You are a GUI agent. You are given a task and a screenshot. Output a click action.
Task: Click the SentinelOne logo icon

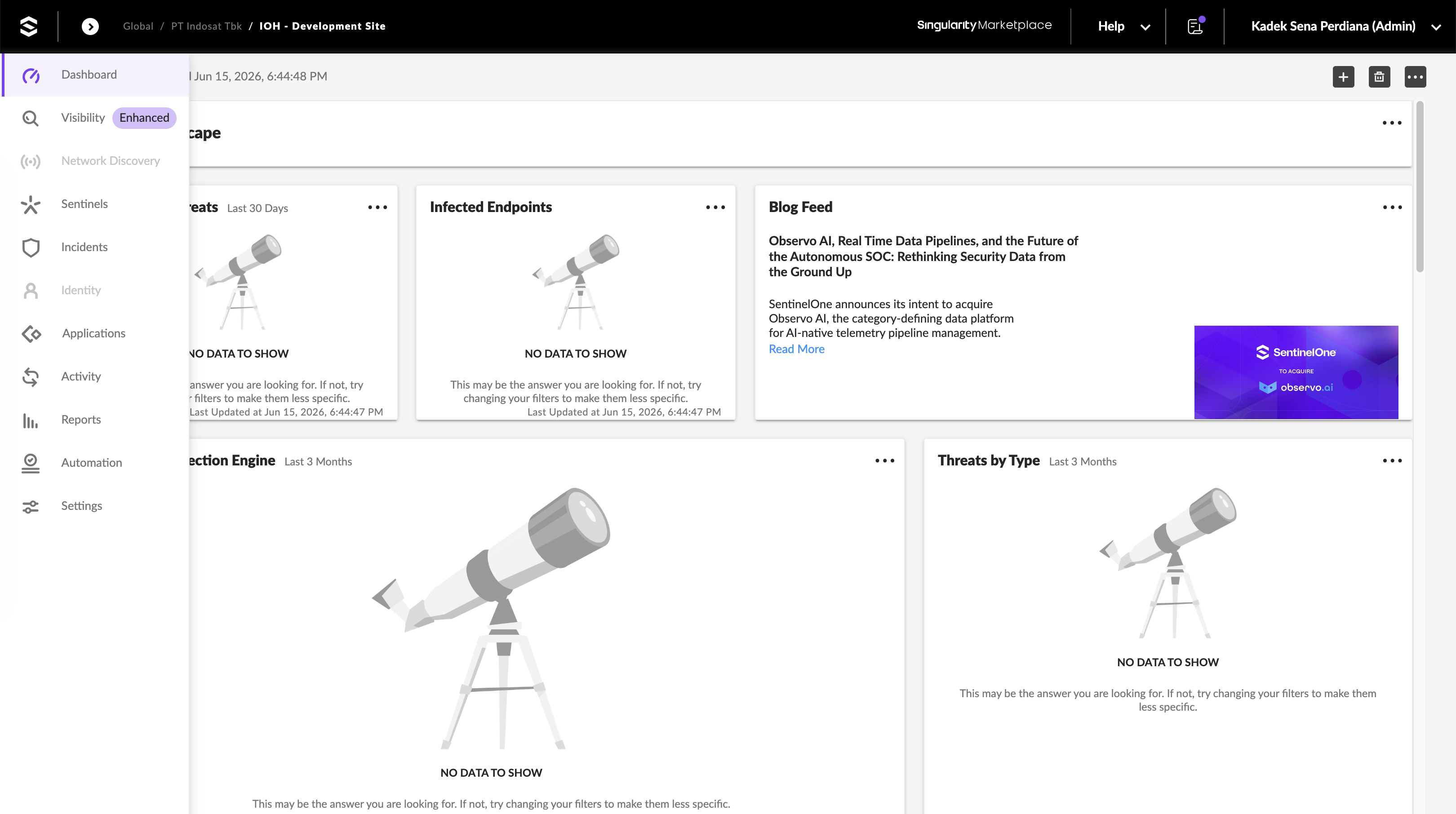coord(28,26)
